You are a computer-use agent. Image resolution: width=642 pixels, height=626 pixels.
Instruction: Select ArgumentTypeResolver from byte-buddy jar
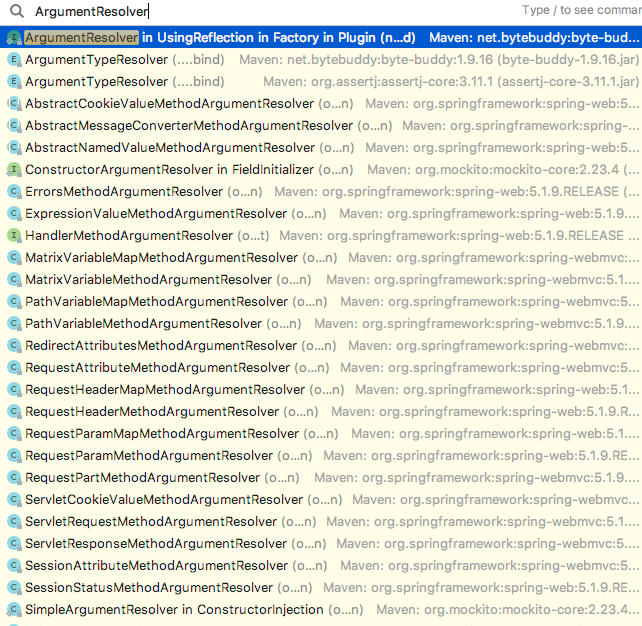pyautogui.click(x=321, y=60)
